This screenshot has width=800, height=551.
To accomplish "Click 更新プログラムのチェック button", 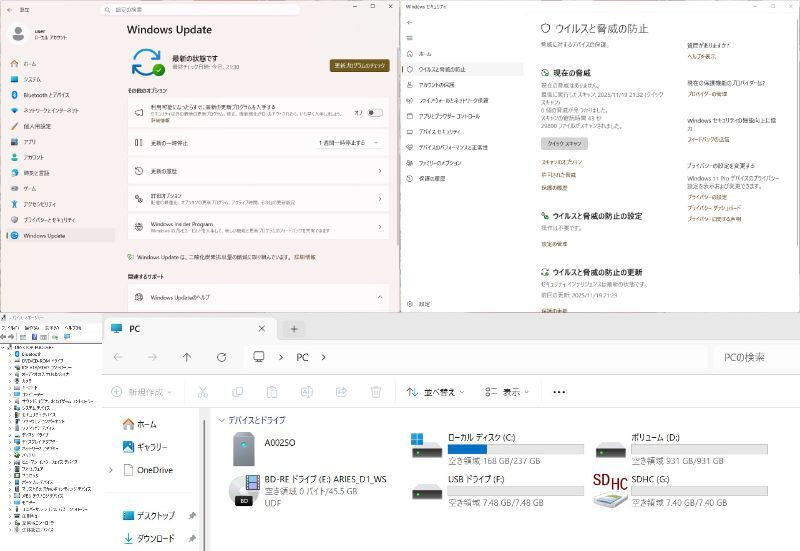I will point(360,65).
